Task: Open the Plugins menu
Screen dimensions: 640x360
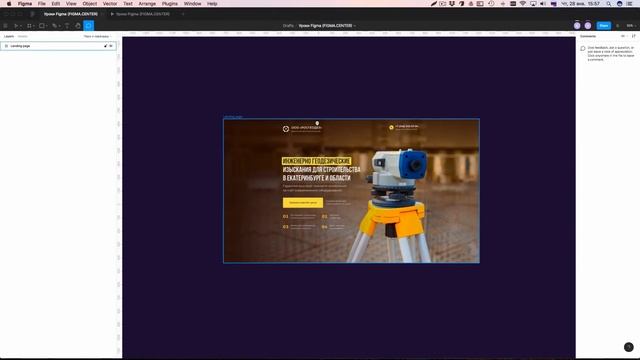Action: (x=170, y=4)
